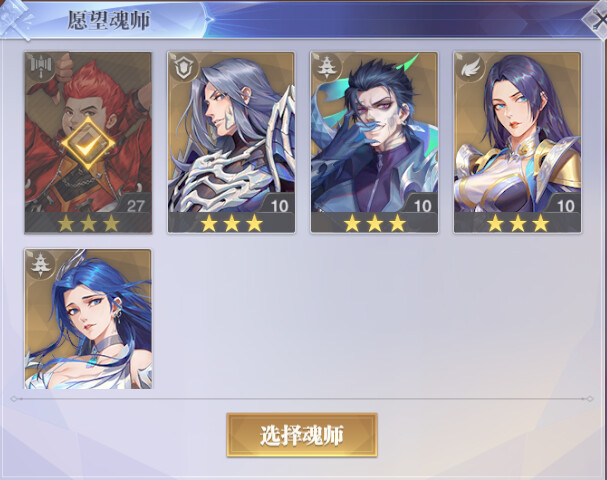Click the 愿望魂师 title label
The height and width of the screenshot is (480, 607).
point(109,20)
